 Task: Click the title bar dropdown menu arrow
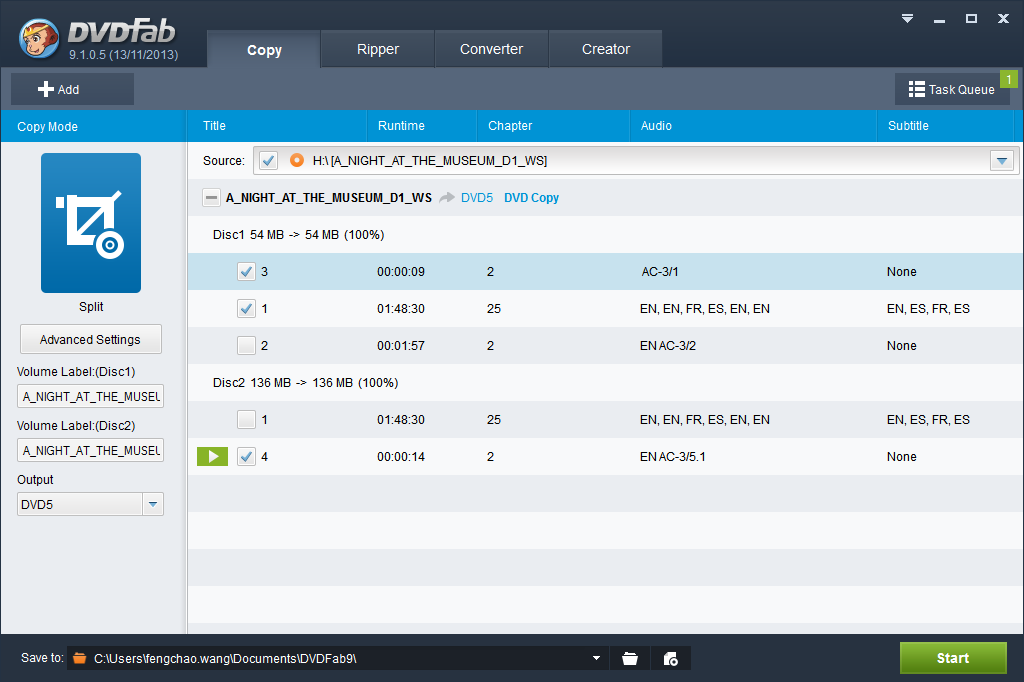pyautogui.click(x=907, y=18)
